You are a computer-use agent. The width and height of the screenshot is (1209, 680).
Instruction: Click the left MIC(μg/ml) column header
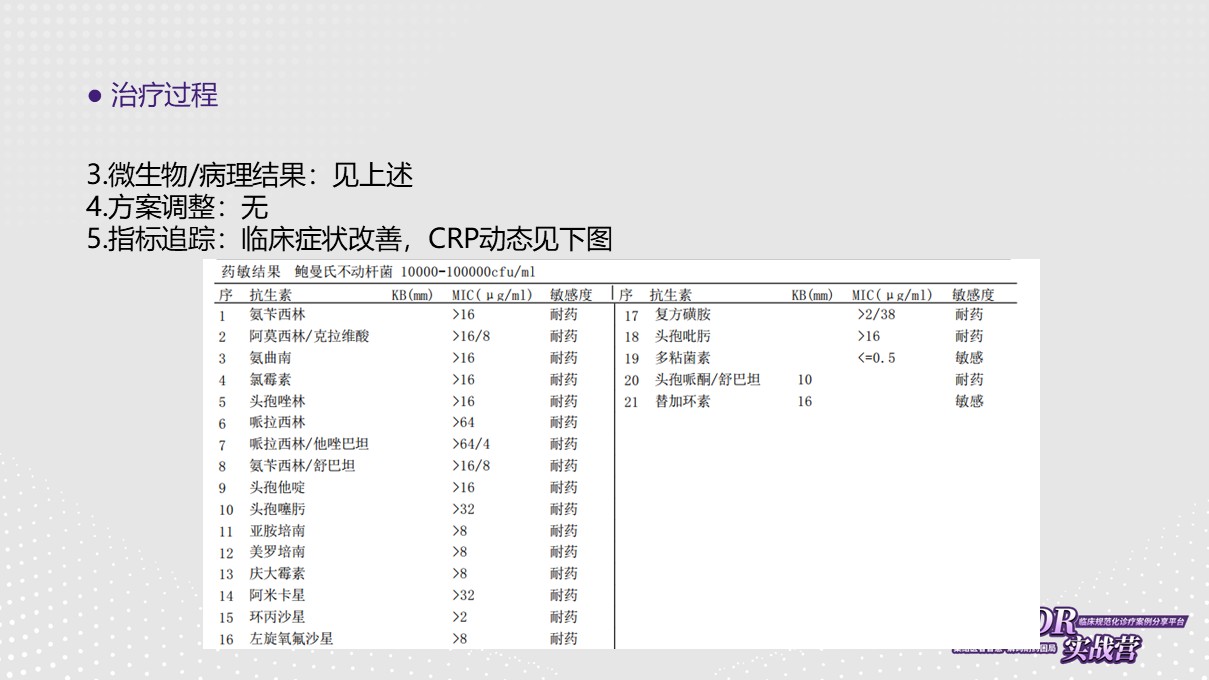coord(492,295)
